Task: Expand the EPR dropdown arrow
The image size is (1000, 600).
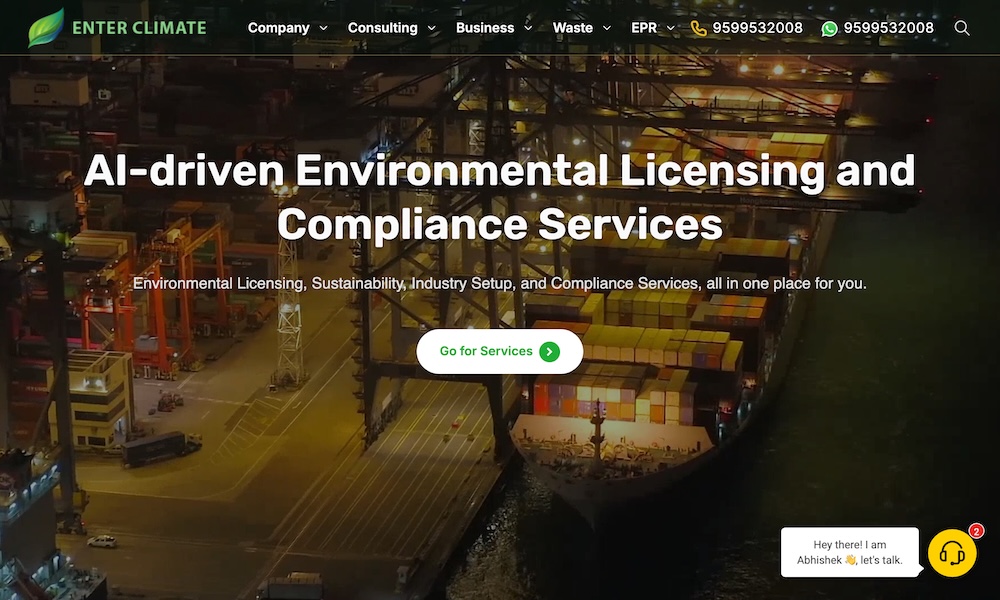Action: coord(670,29)
